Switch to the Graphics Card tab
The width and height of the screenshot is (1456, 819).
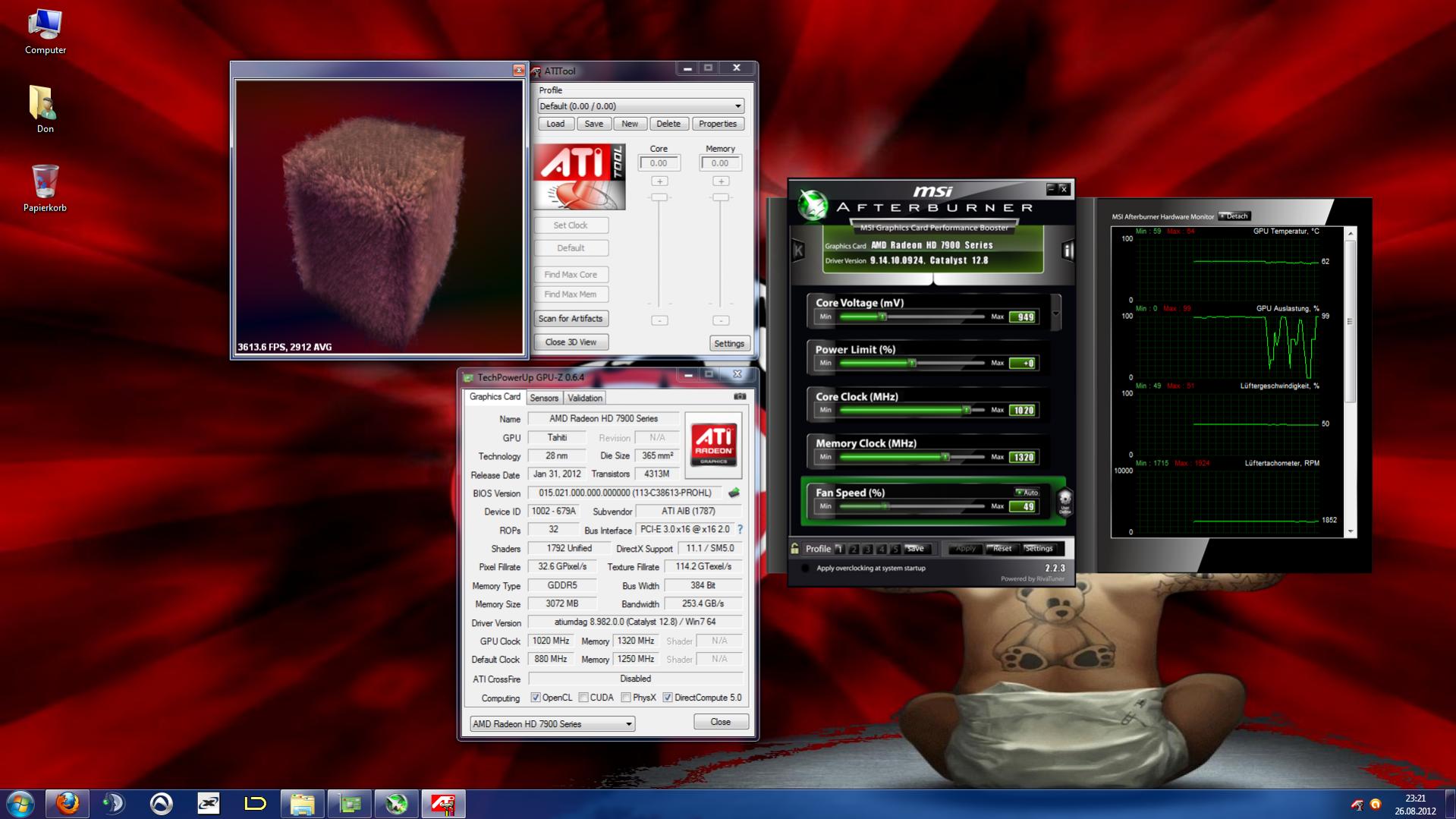(495, 397)
